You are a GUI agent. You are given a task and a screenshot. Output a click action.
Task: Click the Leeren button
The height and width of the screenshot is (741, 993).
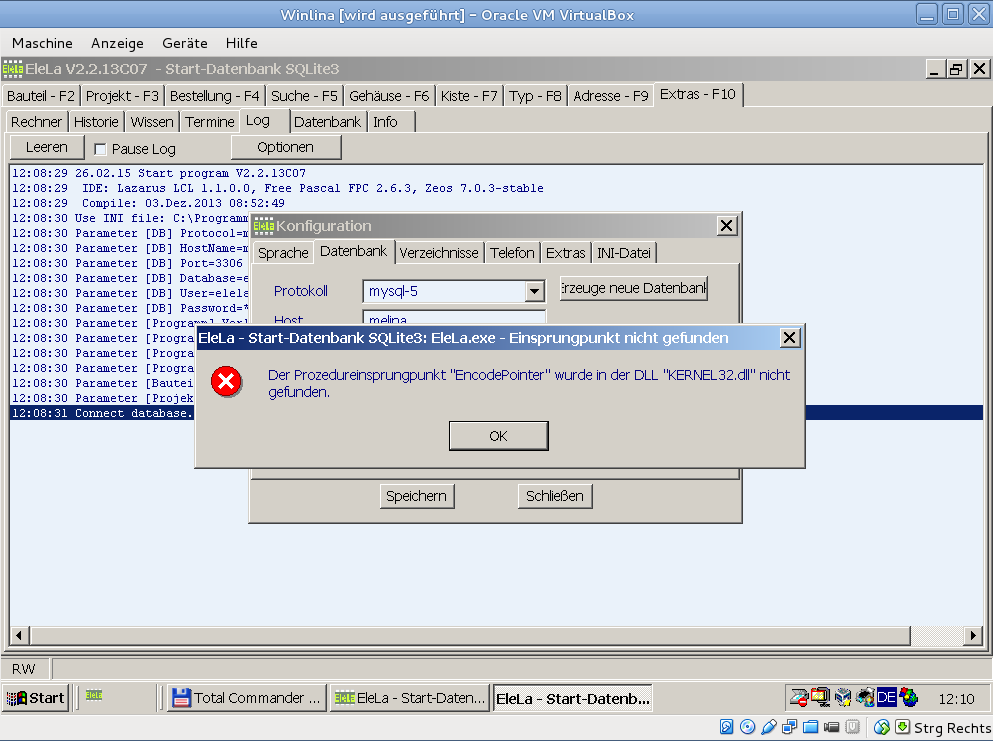point(47,148)
